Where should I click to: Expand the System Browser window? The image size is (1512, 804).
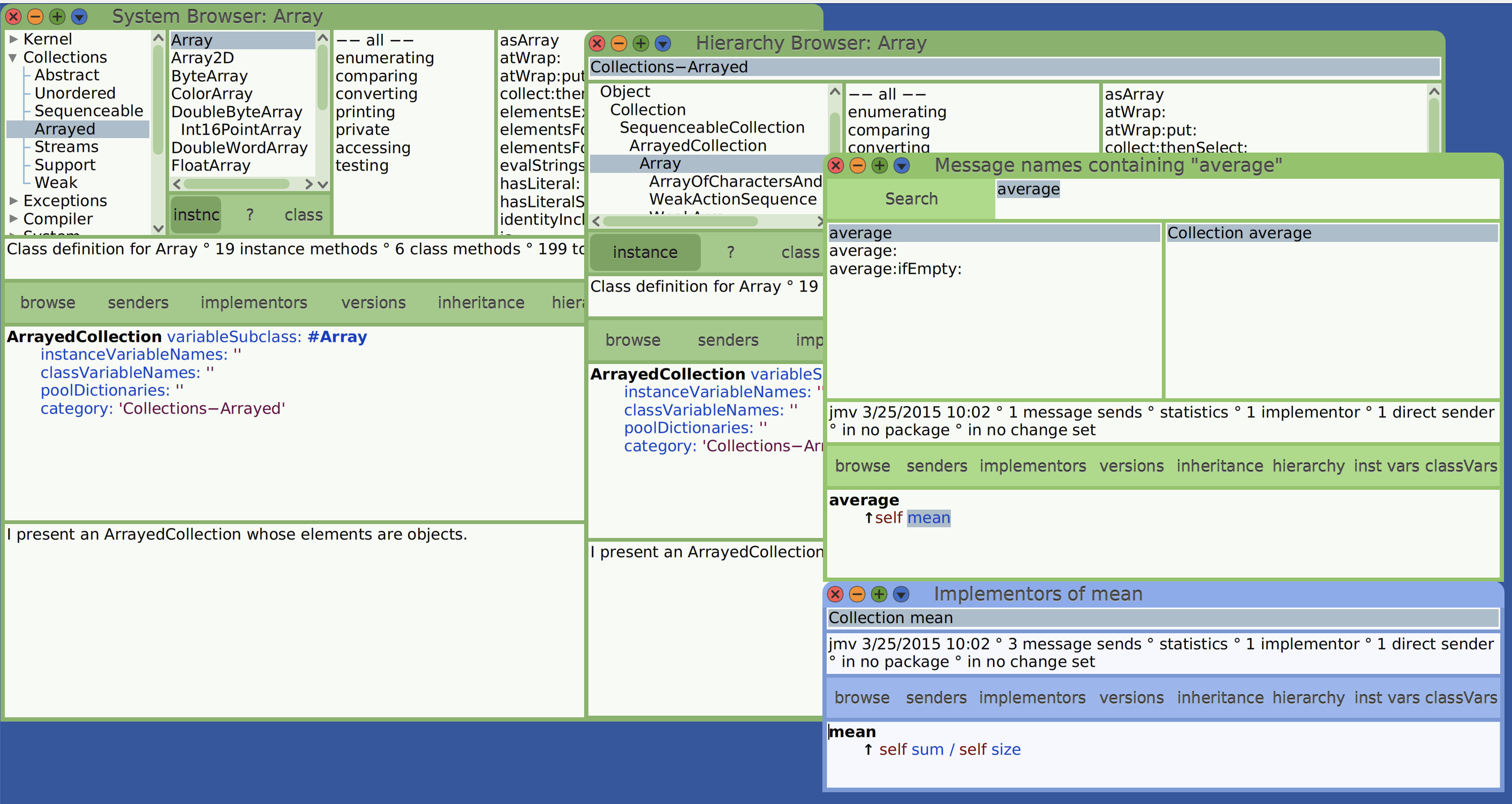click(x=57, y=17)
